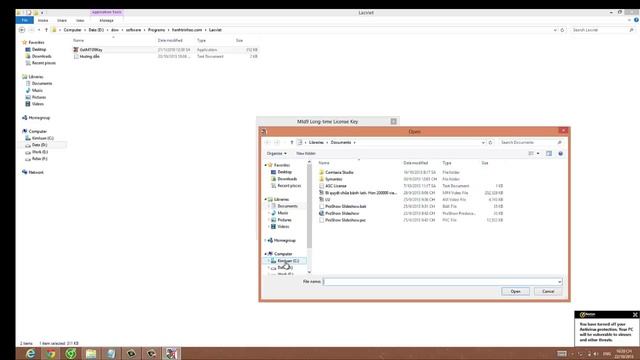Open view options dropdown arrow in Open dialog

point(538,153)
